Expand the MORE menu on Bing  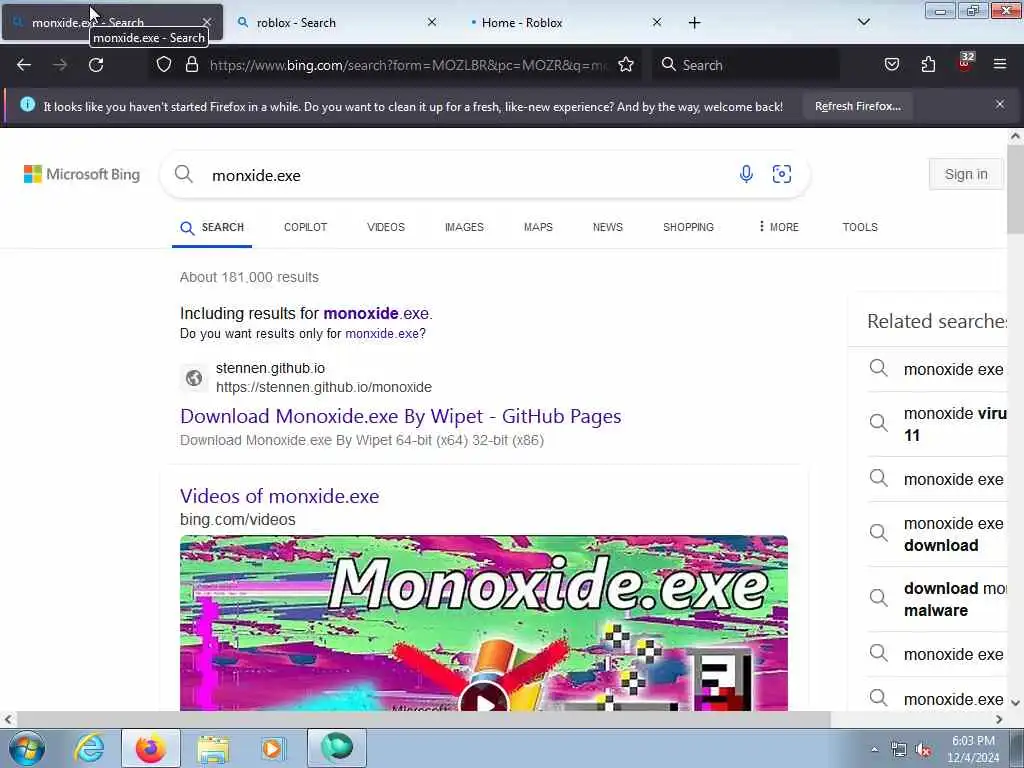[x=778, y=227]
